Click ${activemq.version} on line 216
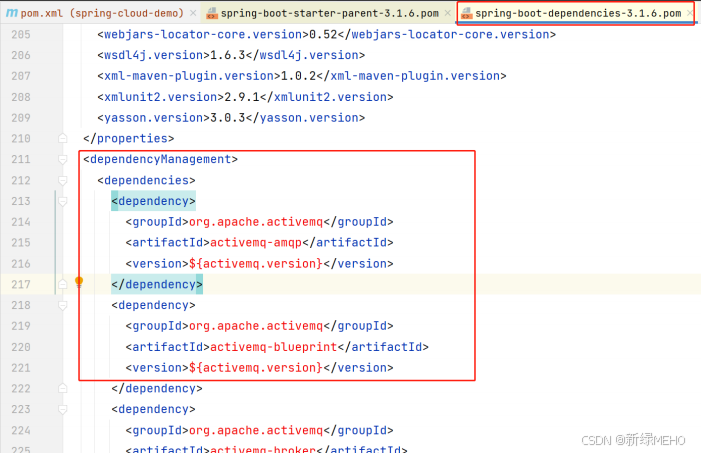Image resolution: width=701 pixels, height=453 pixels. click(x=256, y=263)
